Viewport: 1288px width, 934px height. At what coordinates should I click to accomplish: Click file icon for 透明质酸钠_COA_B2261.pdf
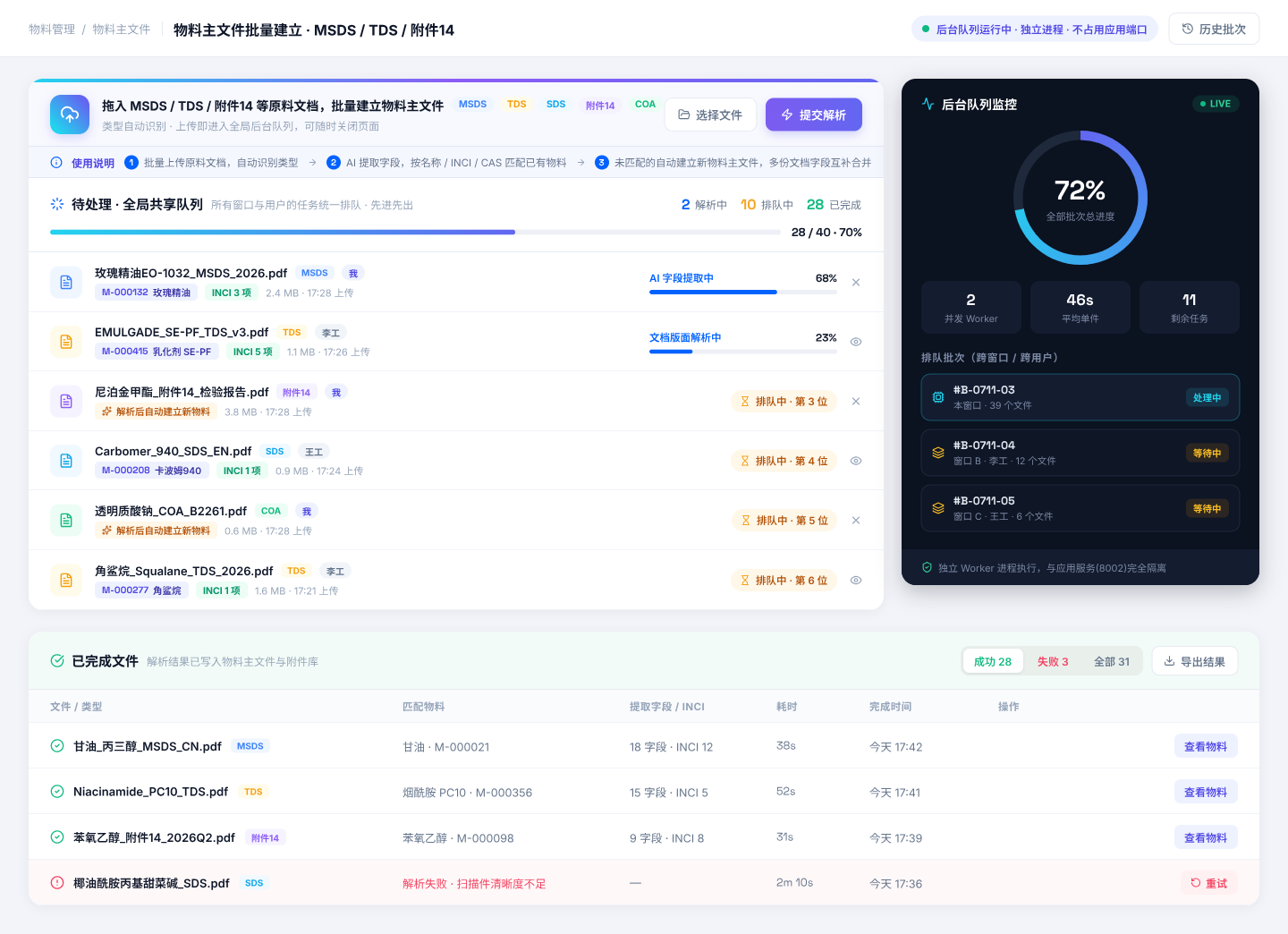(x=66, y=520)
